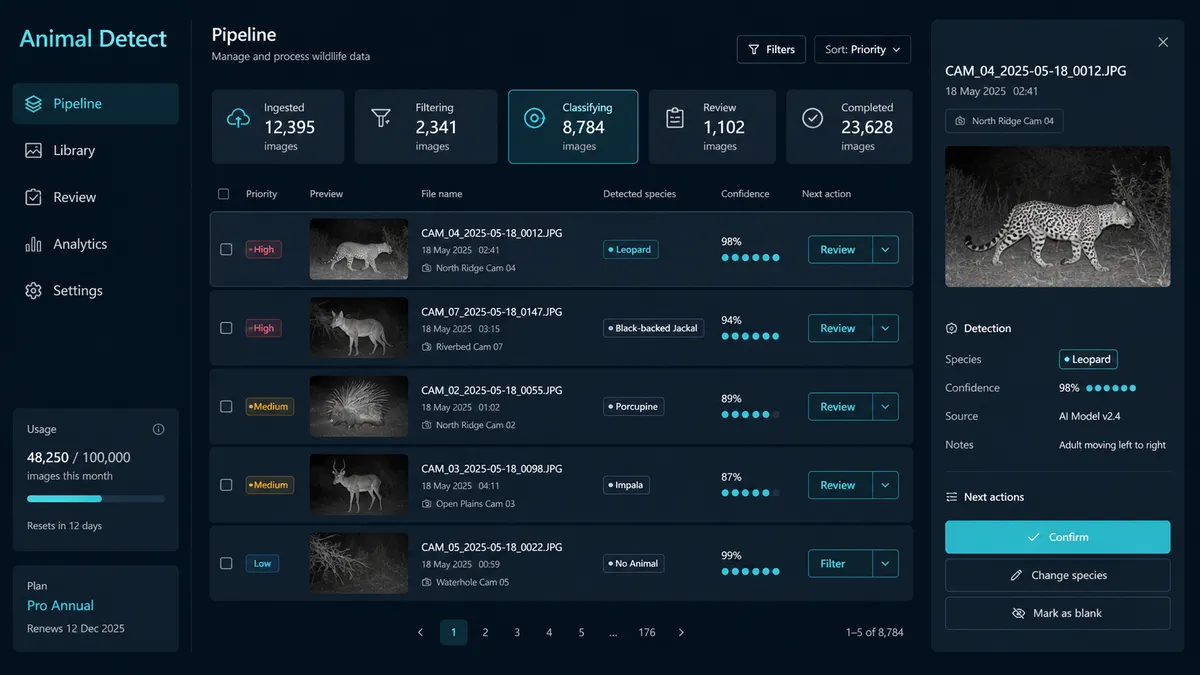
Task: Click the Confidence column header
Action: click(745, 194)
